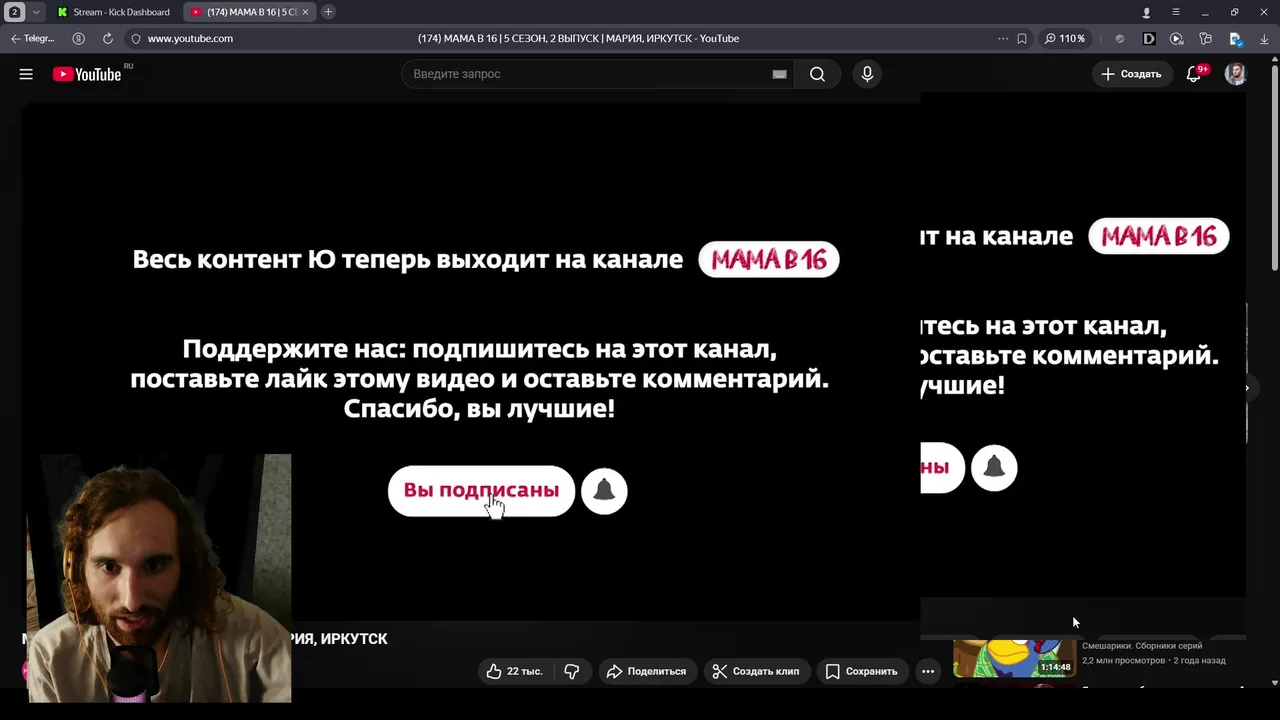Open the Смешарики. Сборники серий title
Image resolution: width=1280 pixels, height=720 pixels.
[x=1142, y=646]
